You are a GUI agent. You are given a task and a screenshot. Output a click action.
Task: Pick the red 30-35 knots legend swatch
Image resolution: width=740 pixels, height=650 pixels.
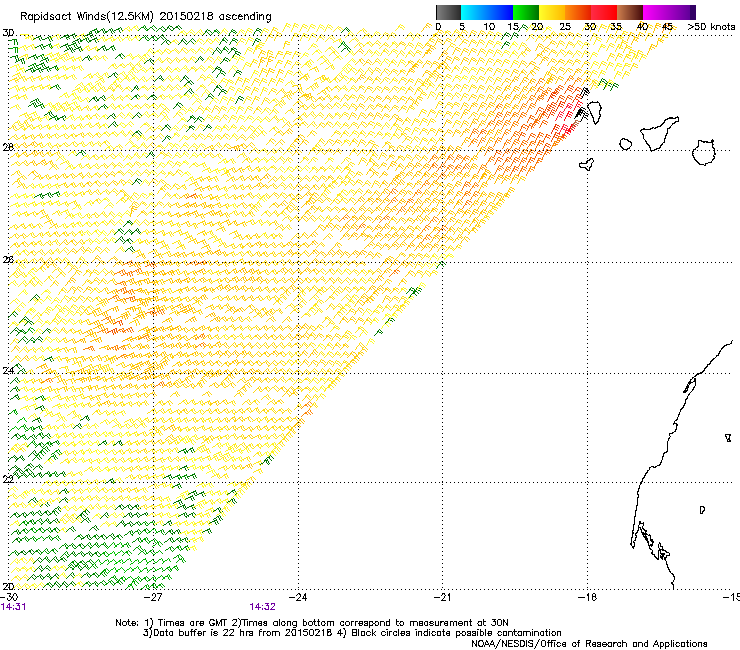(x=604, y=12)
